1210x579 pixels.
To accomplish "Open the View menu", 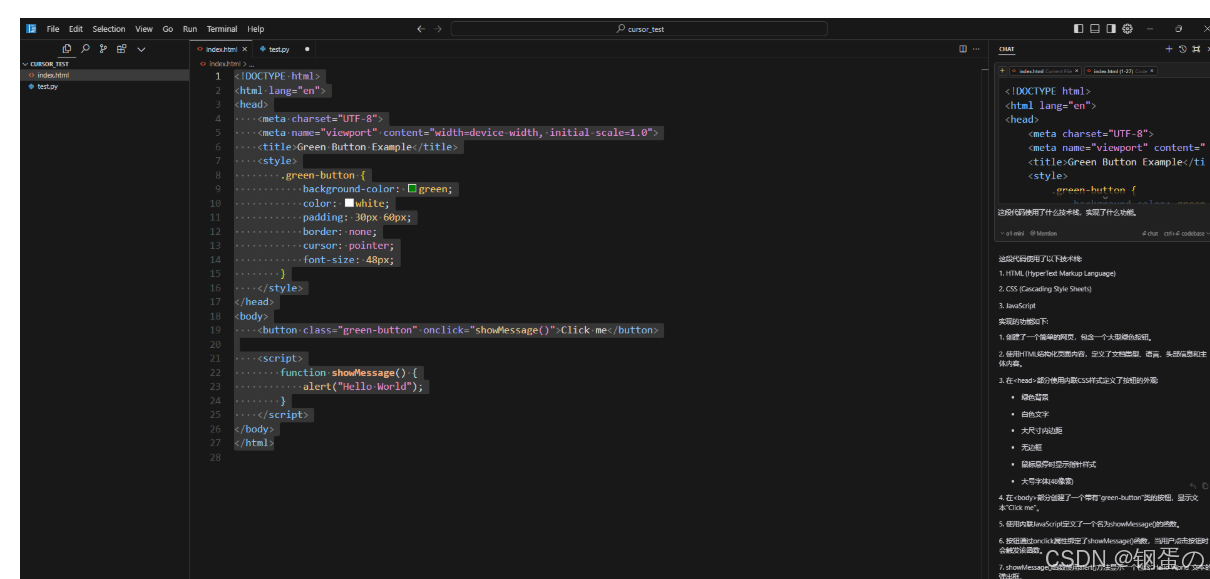I will pos(144,29).
